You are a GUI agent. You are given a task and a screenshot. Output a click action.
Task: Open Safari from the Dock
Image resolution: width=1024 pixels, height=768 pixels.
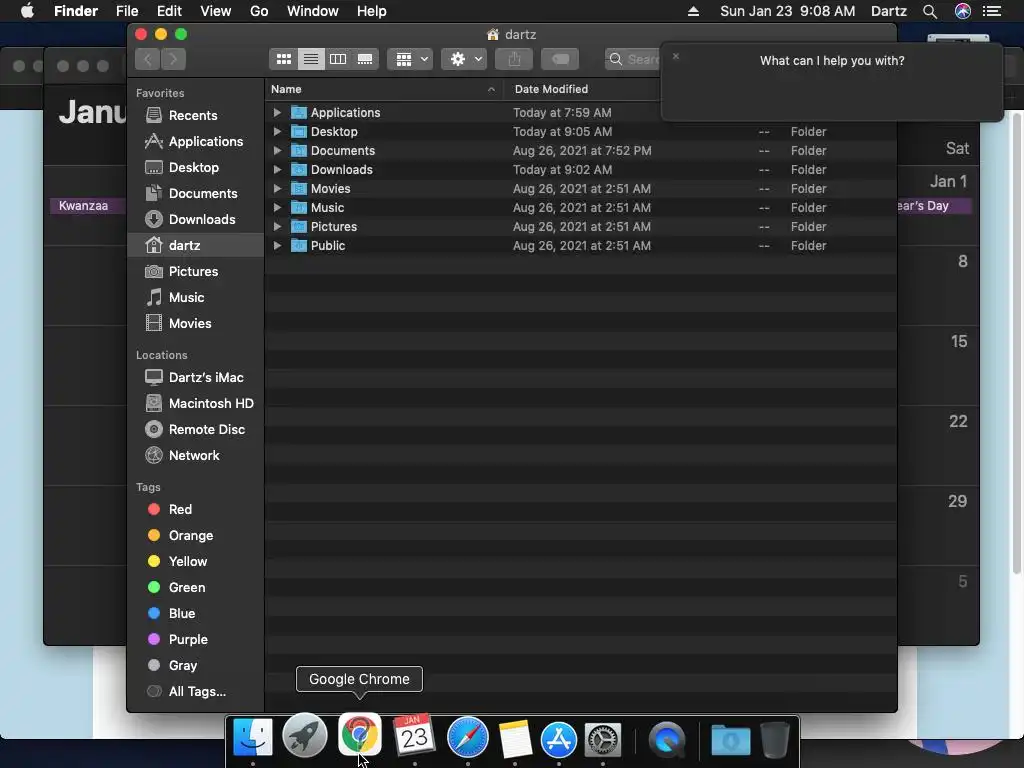[468, 738]
